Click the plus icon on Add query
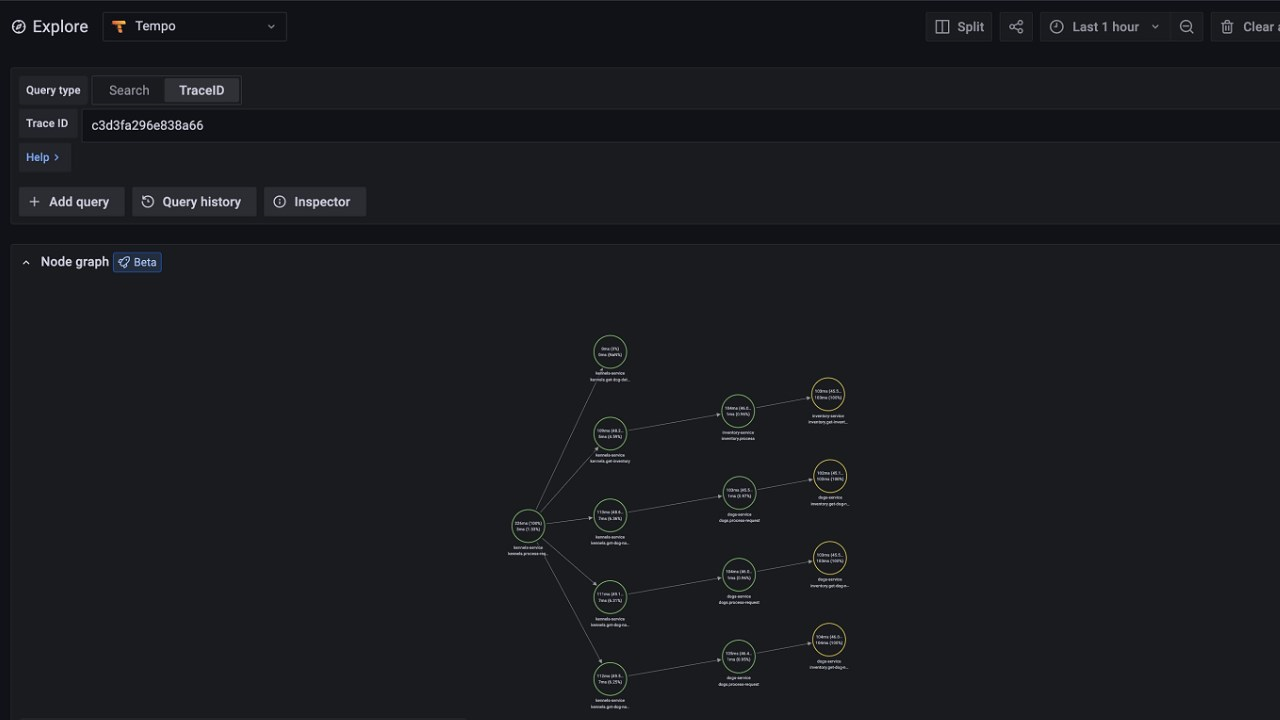The image size is (1280, 720). 33,201
